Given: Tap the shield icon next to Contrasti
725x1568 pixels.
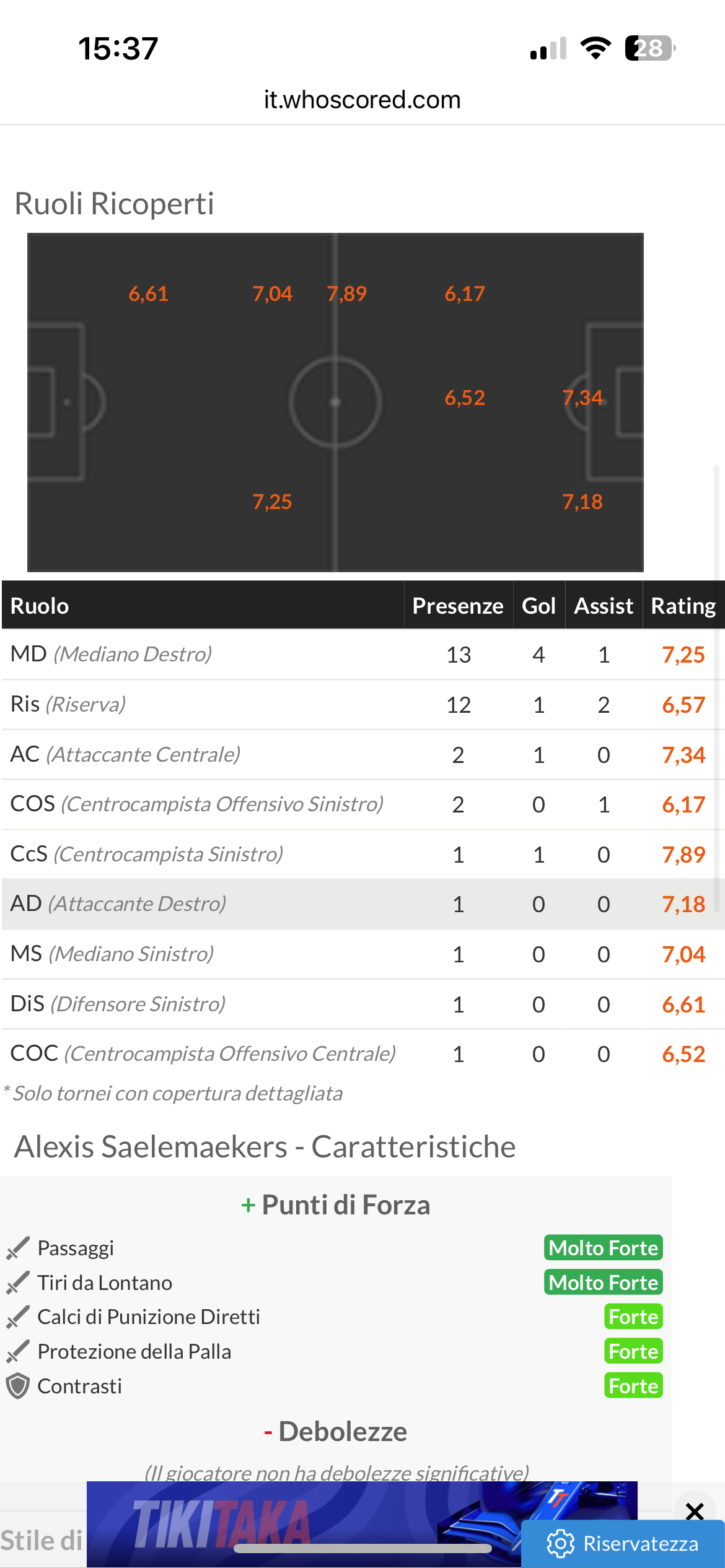Looking at the screenshot, I should tap(17, 1386).
